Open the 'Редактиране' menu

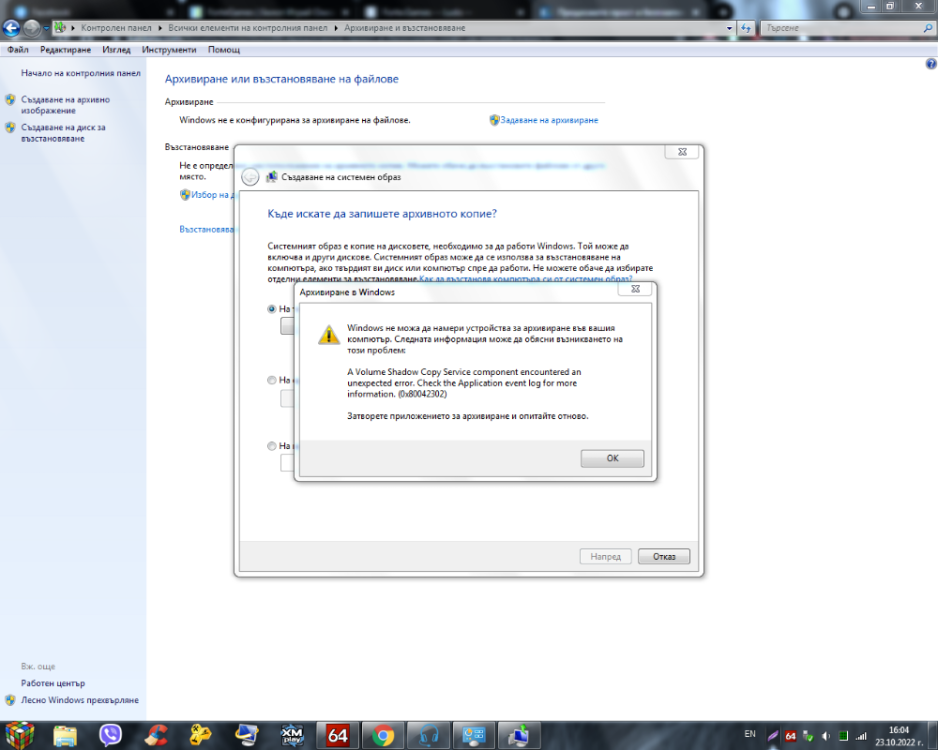(x=65, y=50)
